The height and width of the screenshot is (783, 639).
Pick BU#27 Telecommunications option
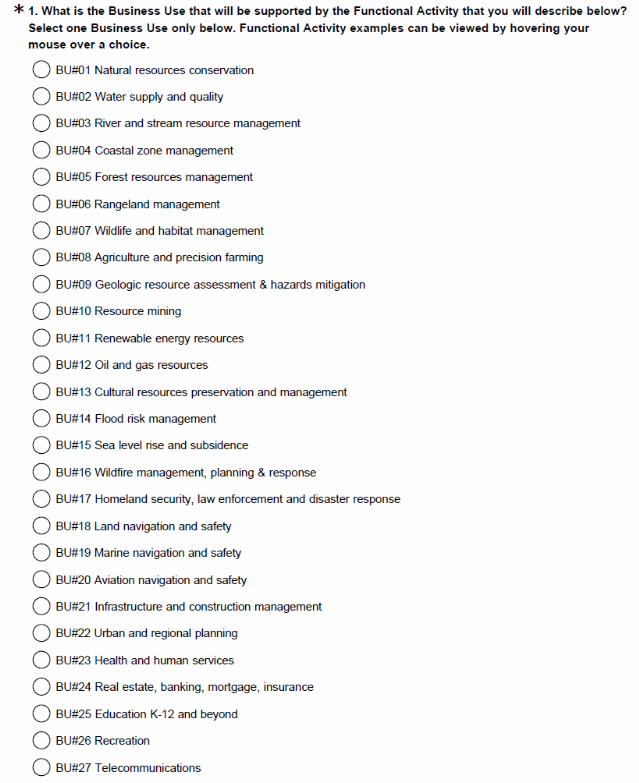click(42, 768)
